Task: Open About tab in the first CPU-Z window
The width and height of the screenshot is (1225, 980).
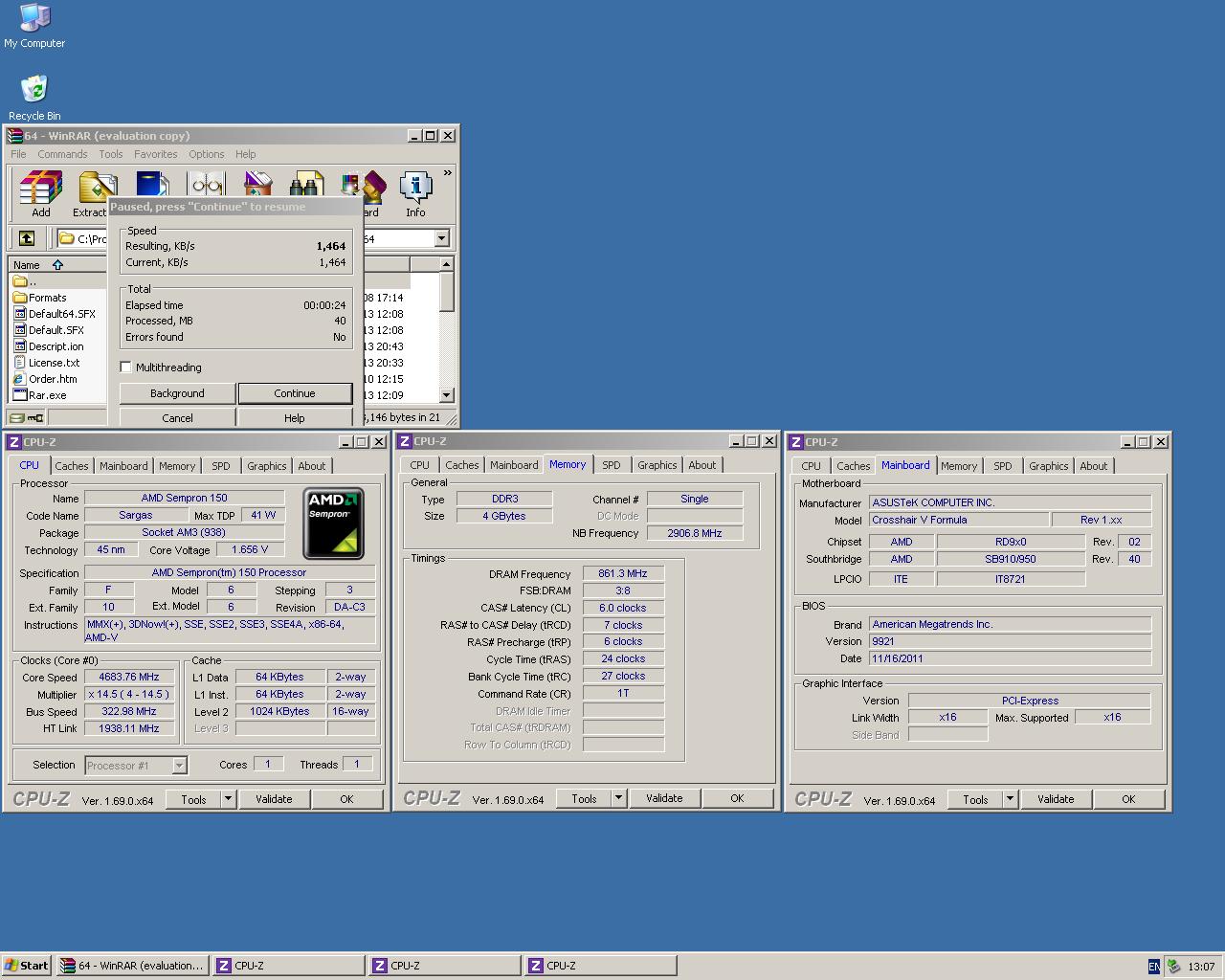Action: click(311, 466)
